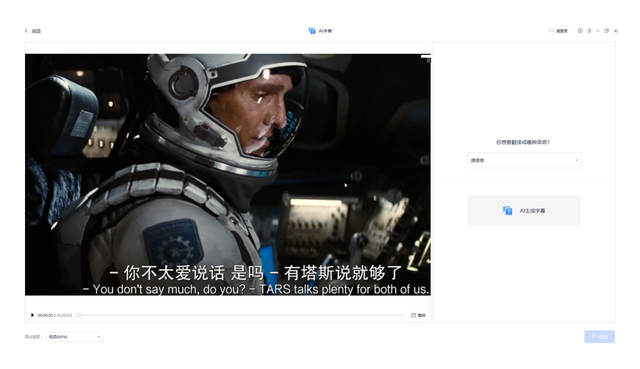Click the 你想要翻译成哪种语言? prompt text
This screenshot has height=369, width=640.
tap(523, 142)
